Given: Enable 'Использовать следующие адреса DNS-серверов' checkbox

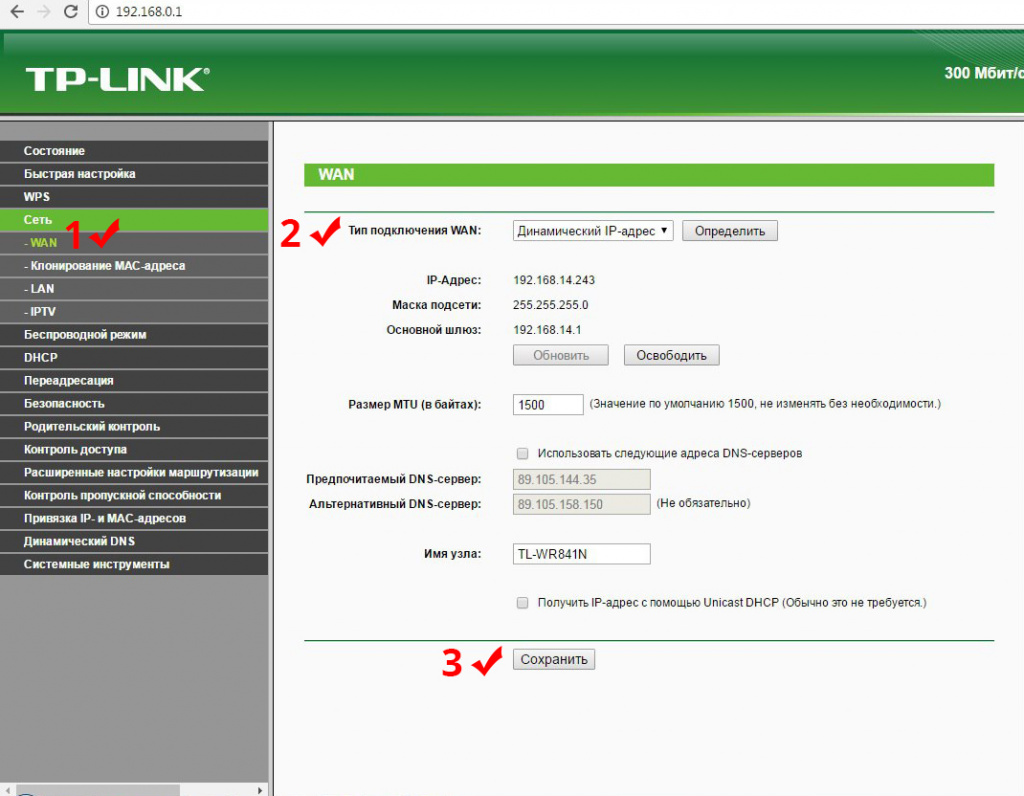Looking at the screenshot, I should pos(522,453).
